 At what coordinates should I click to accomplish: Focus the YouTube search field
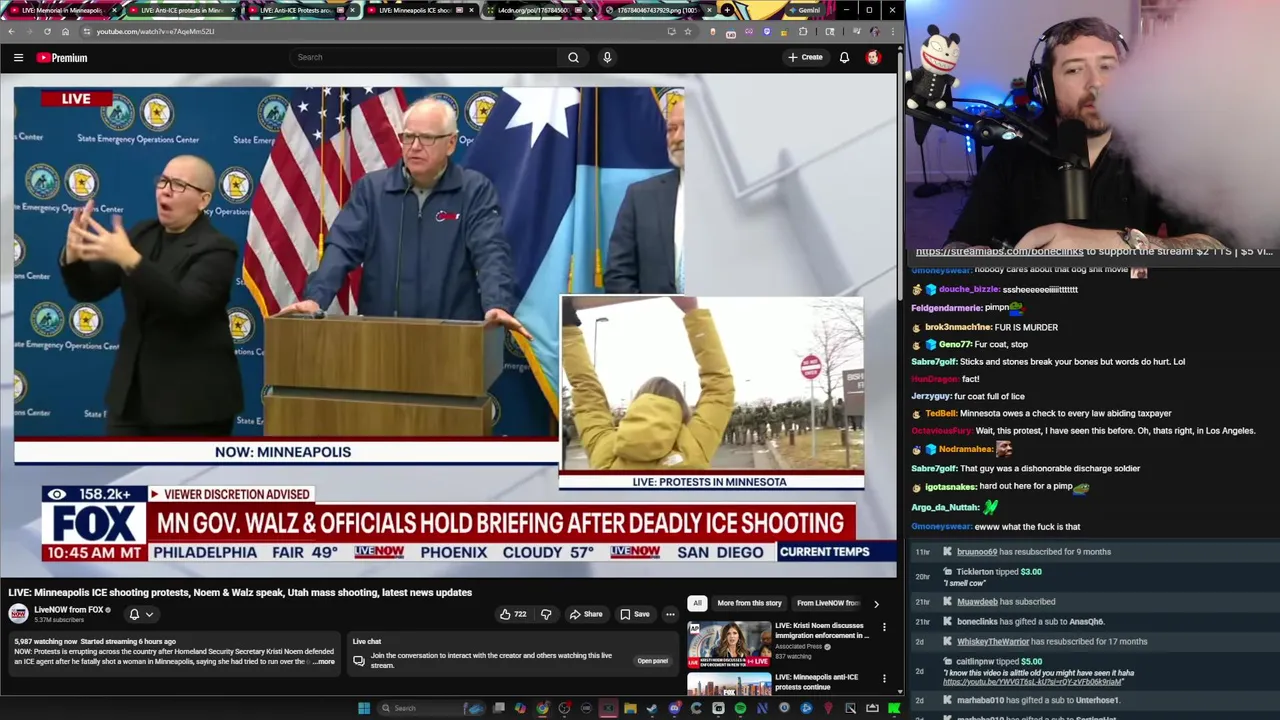point(425,58)
